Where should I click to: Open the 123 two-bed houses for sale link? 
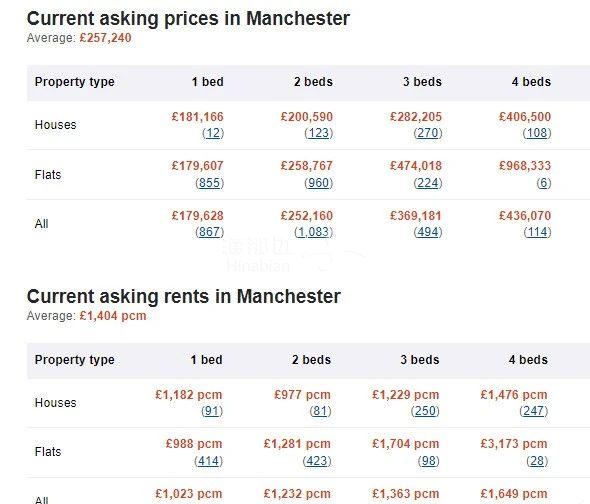pyautogui.click(x=319, y=133)
